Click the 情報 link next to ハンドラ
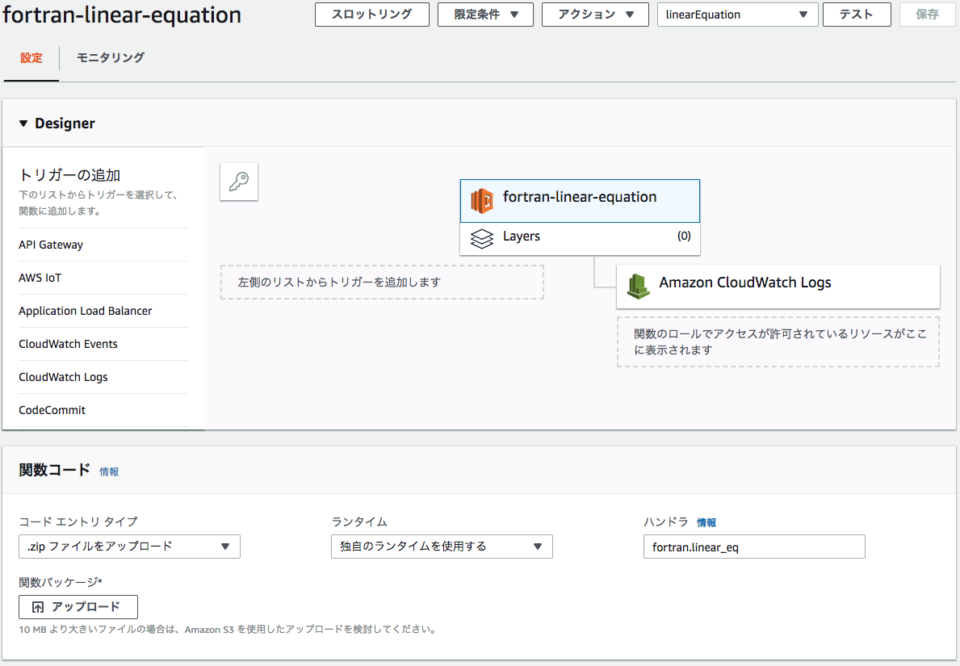Screen dimensions: 960x666 click(706, 523)
